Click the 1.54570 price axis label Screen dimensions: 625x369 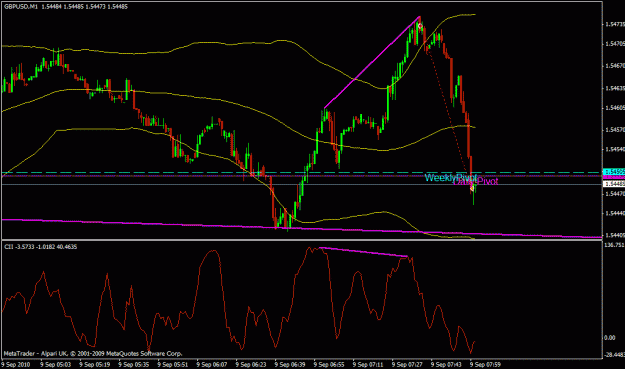[x=615, y=130]
